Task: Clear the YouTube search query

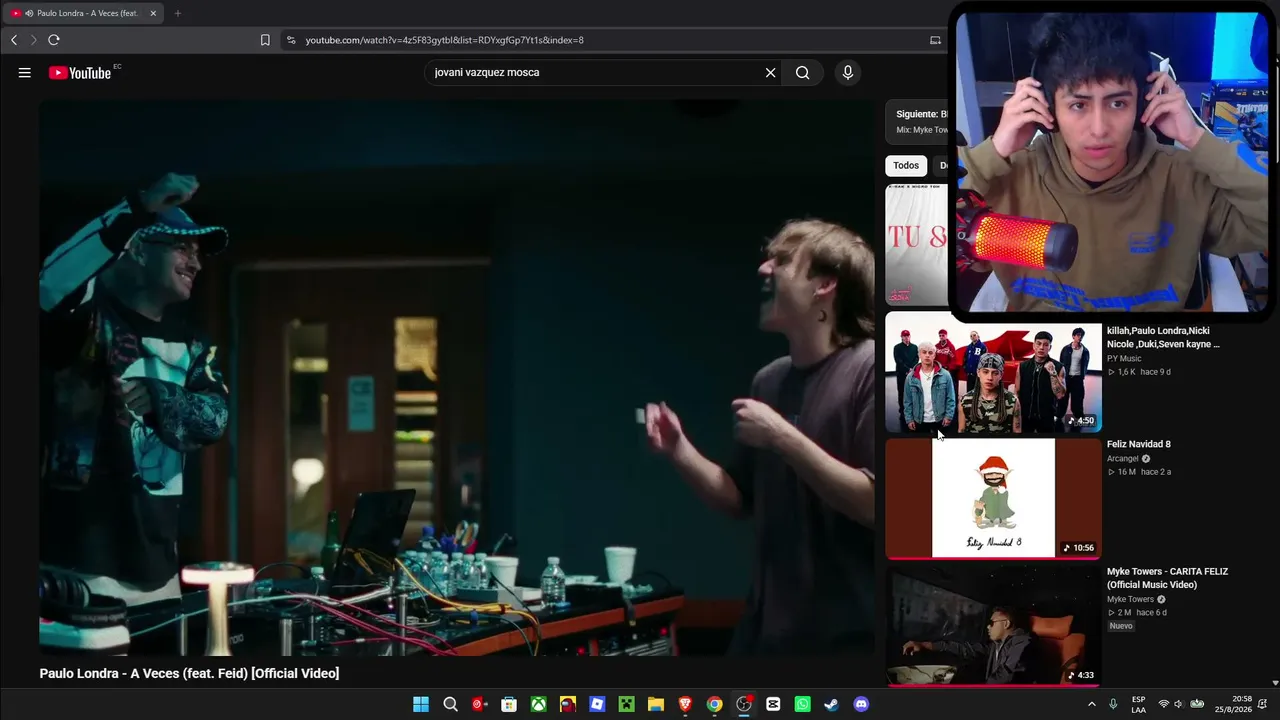Action: click(x=770, y=72)
